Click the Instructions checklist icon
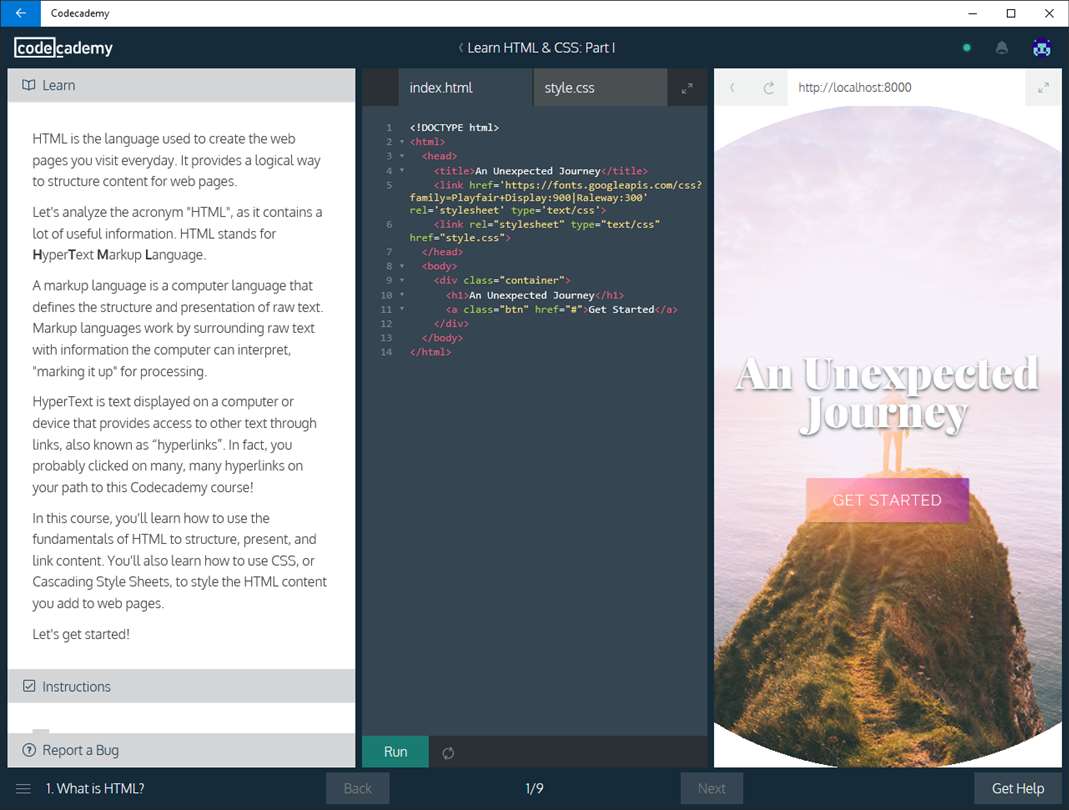Viewport: 1069px width, 810px height. click(29, 686)
